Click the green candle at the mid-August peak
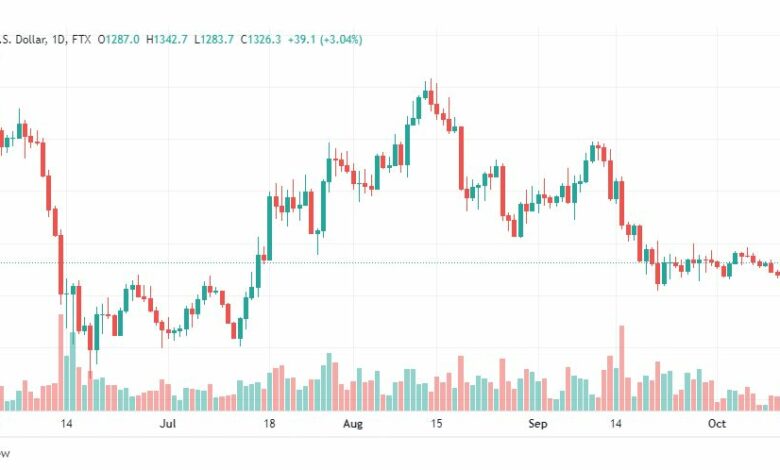Viewport: 780px width, 470px height. 425,93
